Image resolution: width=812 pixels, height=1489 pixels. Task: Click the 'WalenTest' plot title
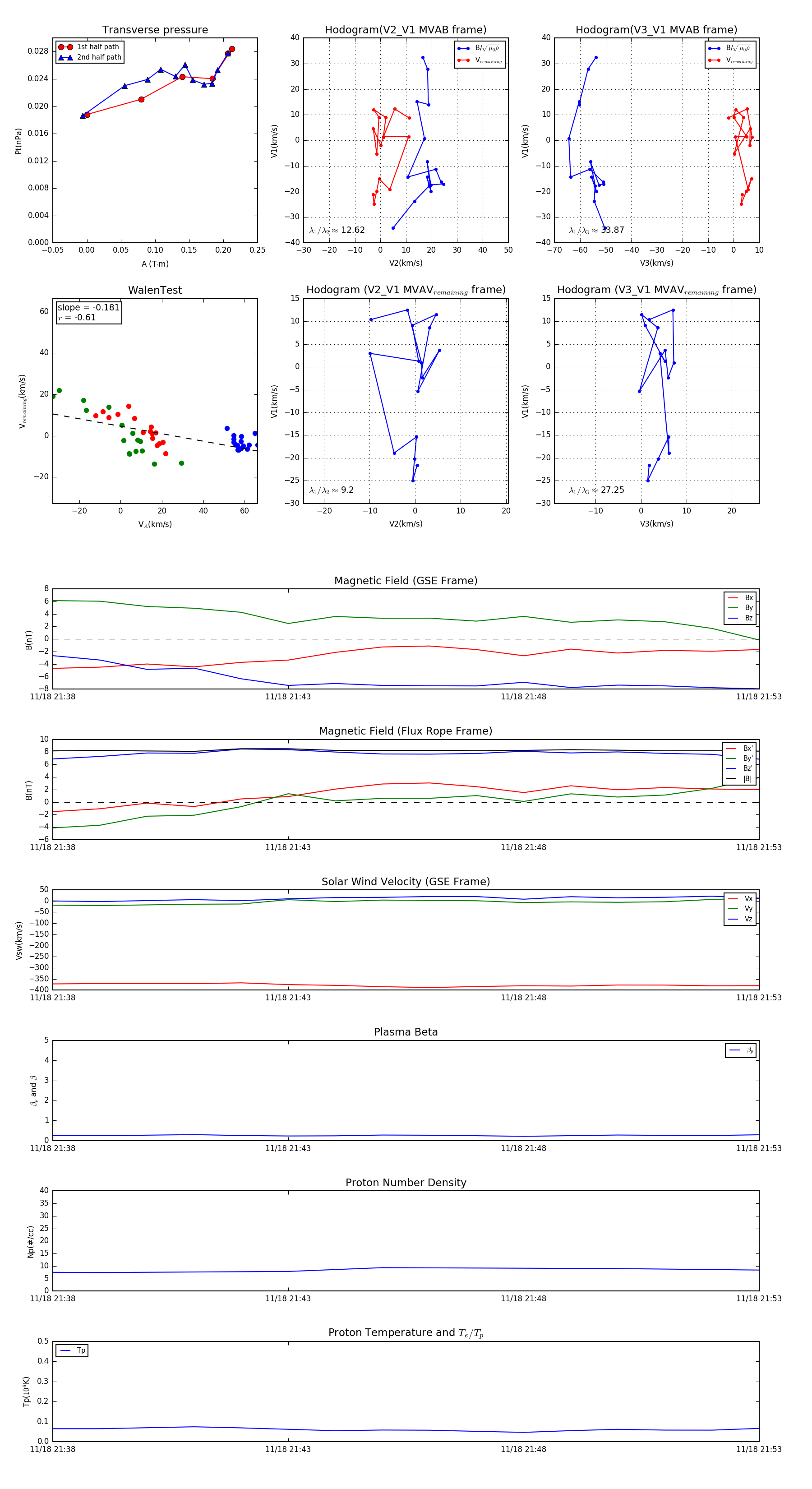pos(155,290)
